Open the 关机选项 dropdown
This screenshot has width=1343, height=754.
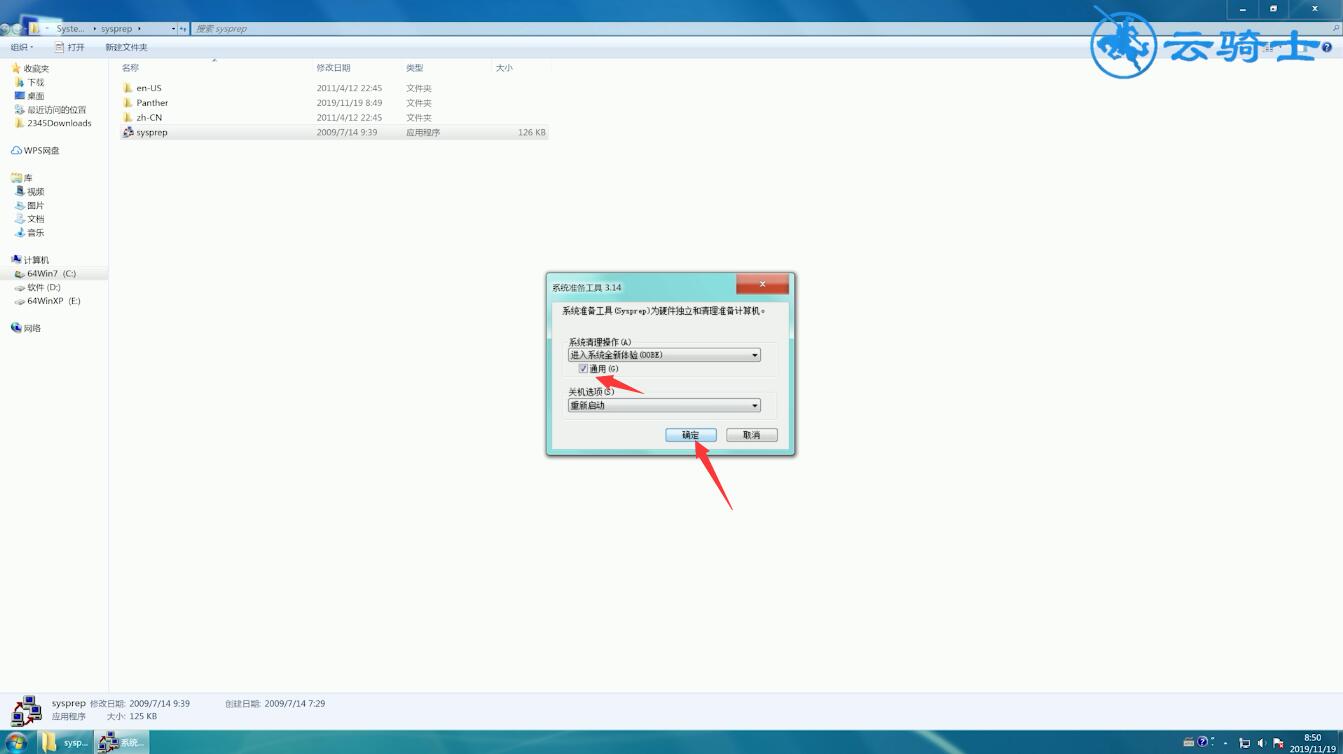(664, 405)
